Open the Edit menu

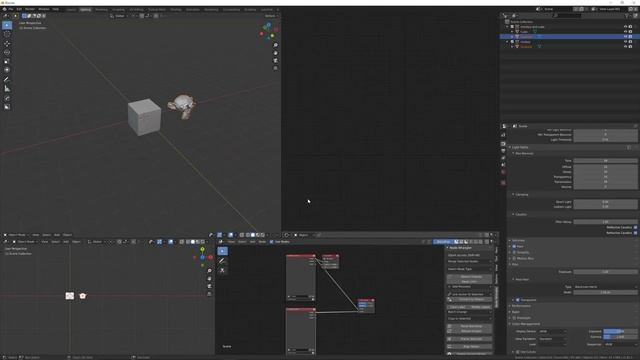[19, 9]
